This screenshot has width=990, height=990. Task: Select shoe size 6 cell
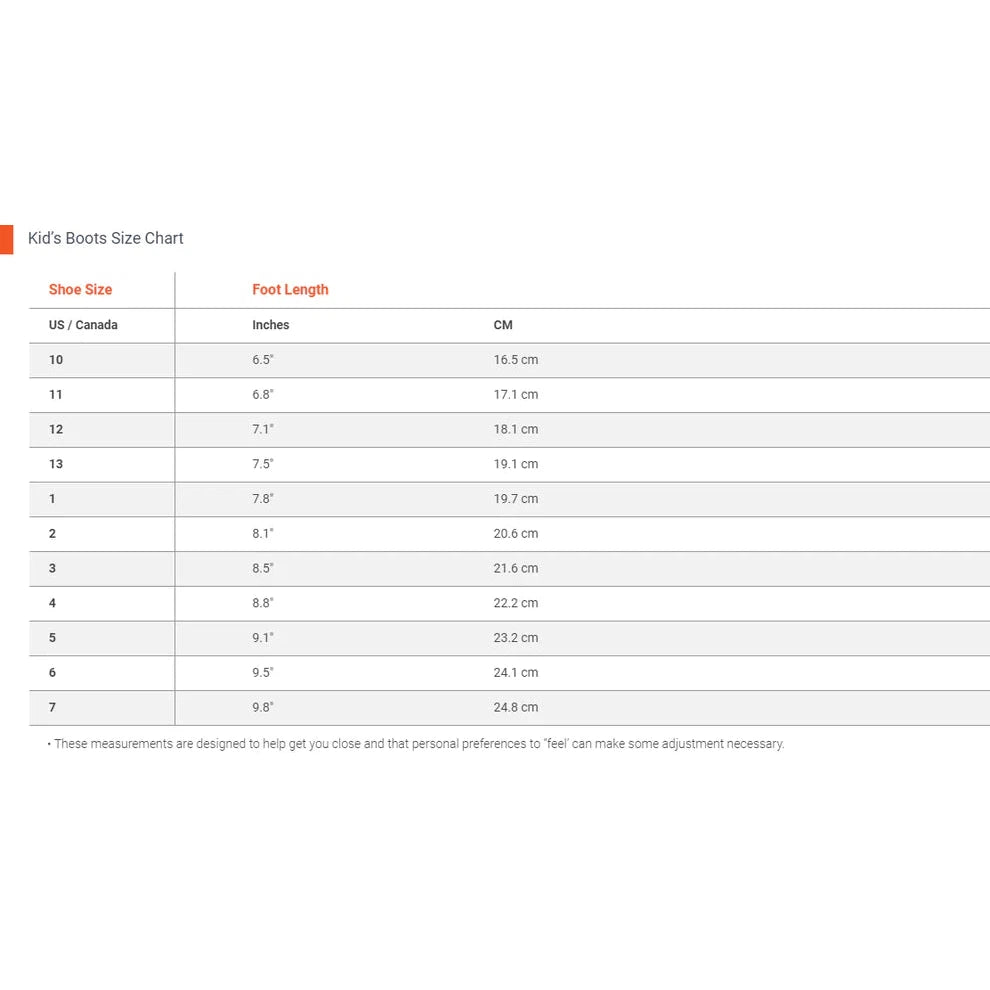[x=52, y=673]
